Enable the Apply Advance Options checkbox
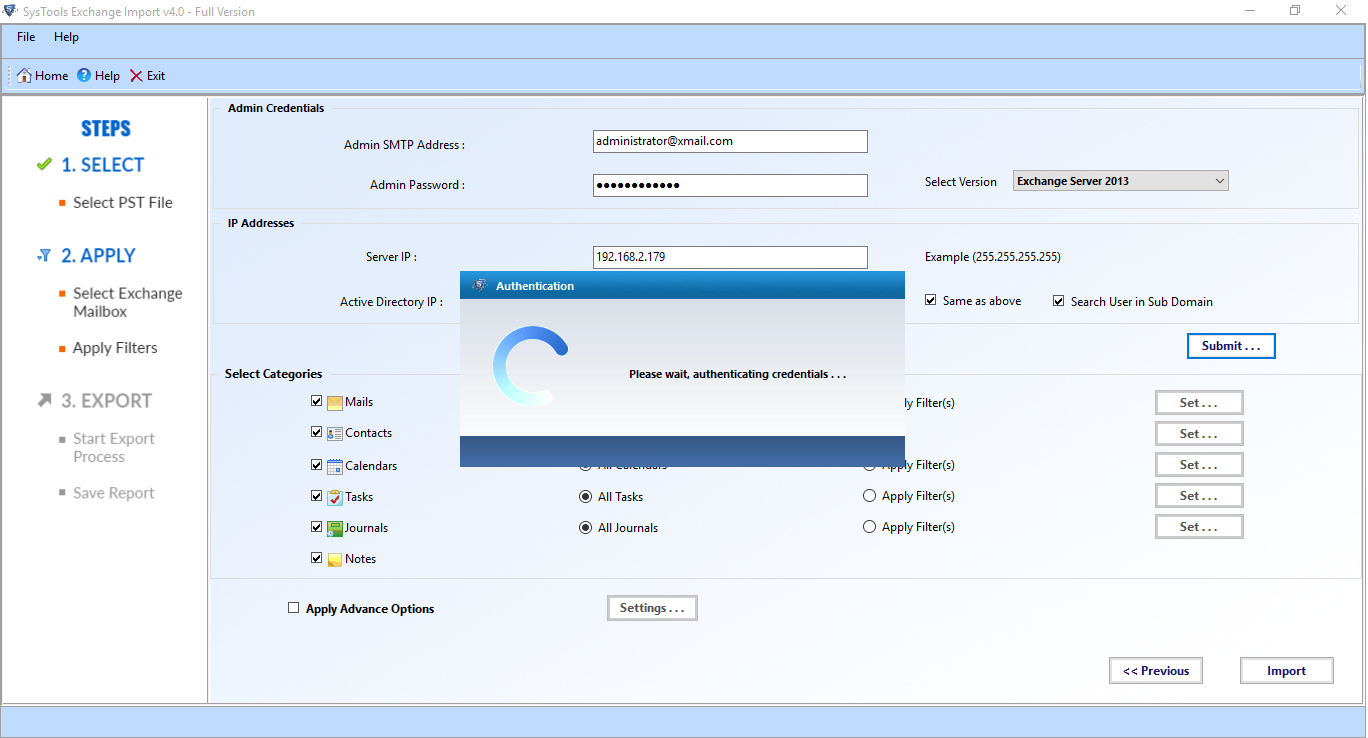Viewport: 1368px width, 738px height. (294, 607)
